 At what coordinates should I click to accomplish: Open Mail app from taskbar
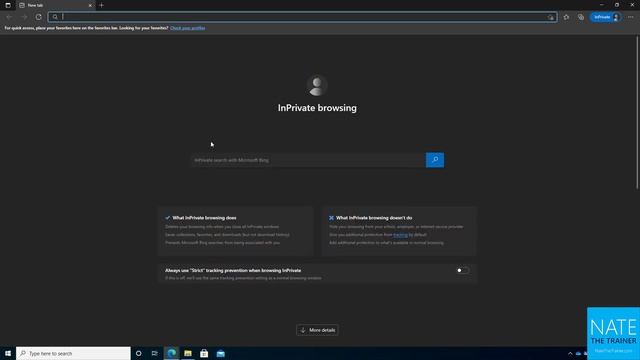coord(220,353)
